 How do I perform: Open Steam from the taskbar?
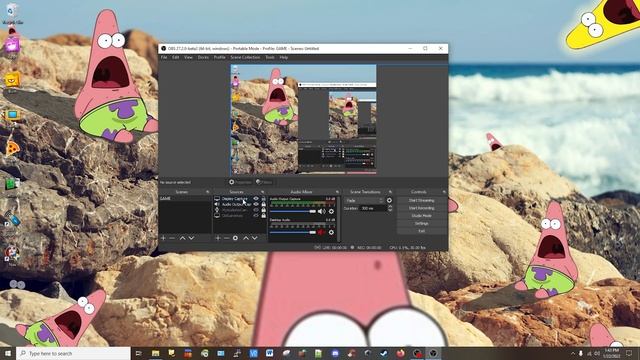(x=384, y=353)
